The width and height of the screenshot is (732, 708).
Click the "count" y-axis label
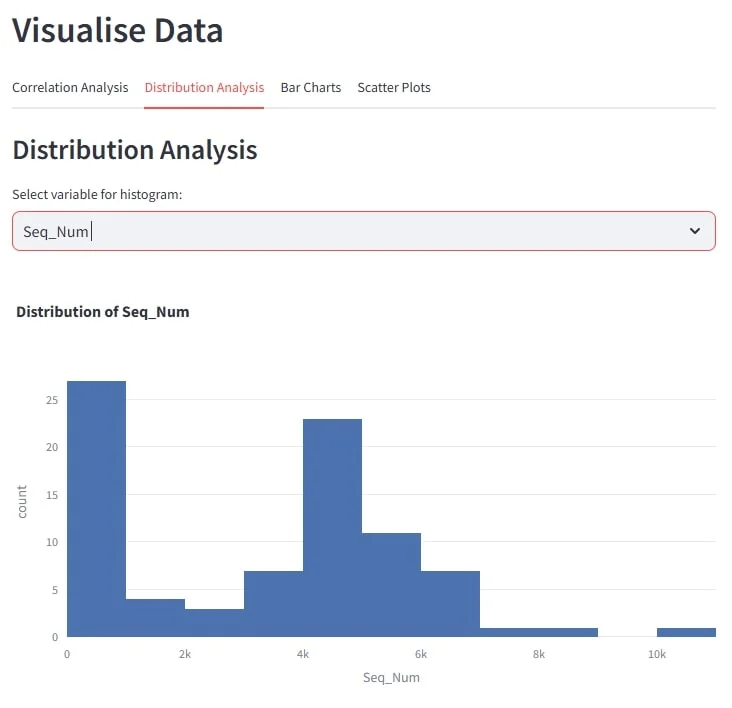[x=22, y=502]
